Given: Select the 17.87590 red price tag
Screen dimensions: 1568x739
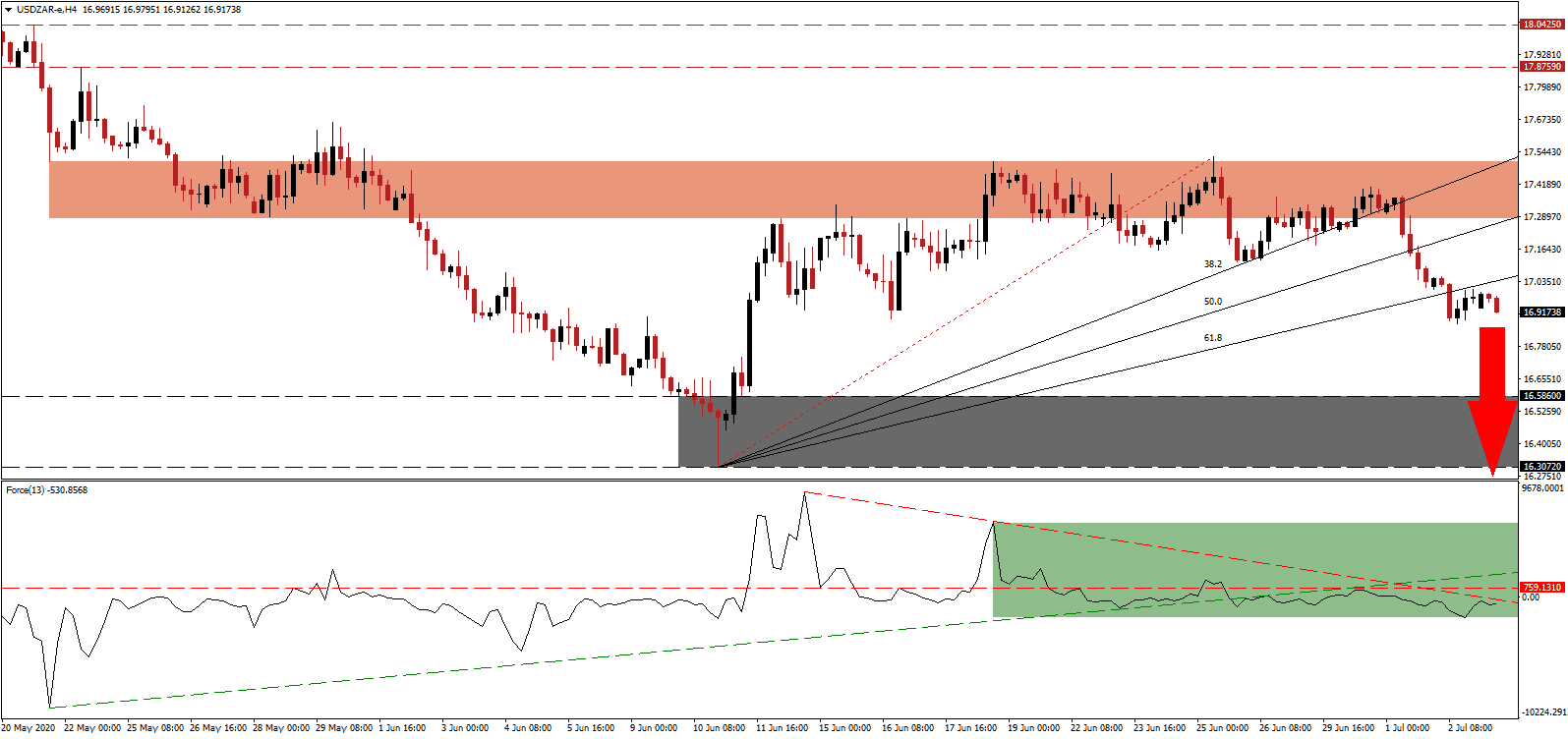Looking at the screenshot, I should tap(1541, 67).
